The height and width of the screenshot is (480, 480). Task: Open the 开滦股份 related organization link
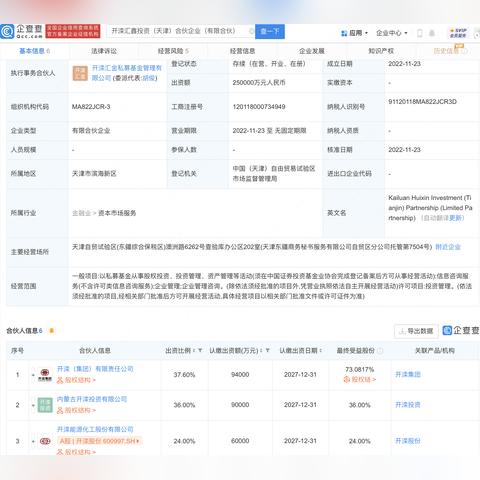point(408,441)
